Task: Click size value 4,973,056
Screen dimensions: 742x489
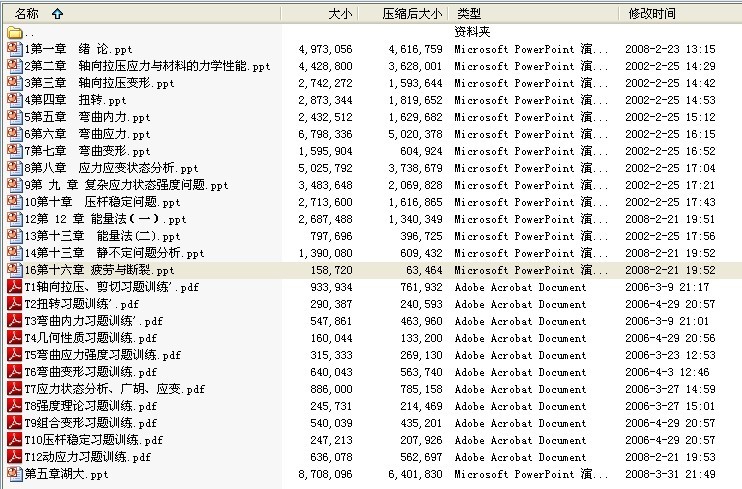Action: pyautogui.click(x=325, y=49)
